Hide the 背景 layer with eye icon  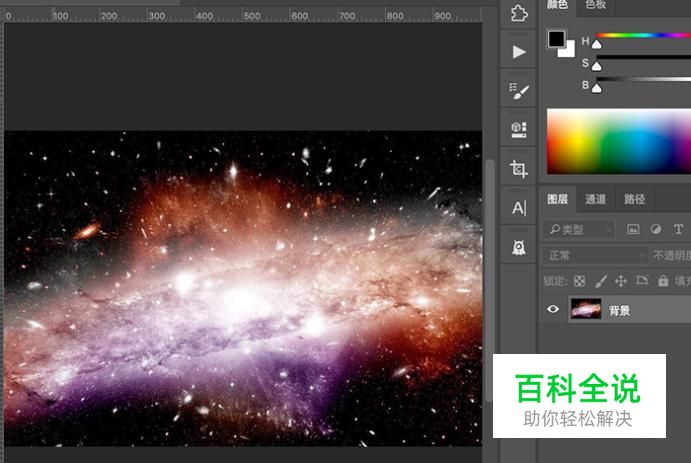click(553, 309)
